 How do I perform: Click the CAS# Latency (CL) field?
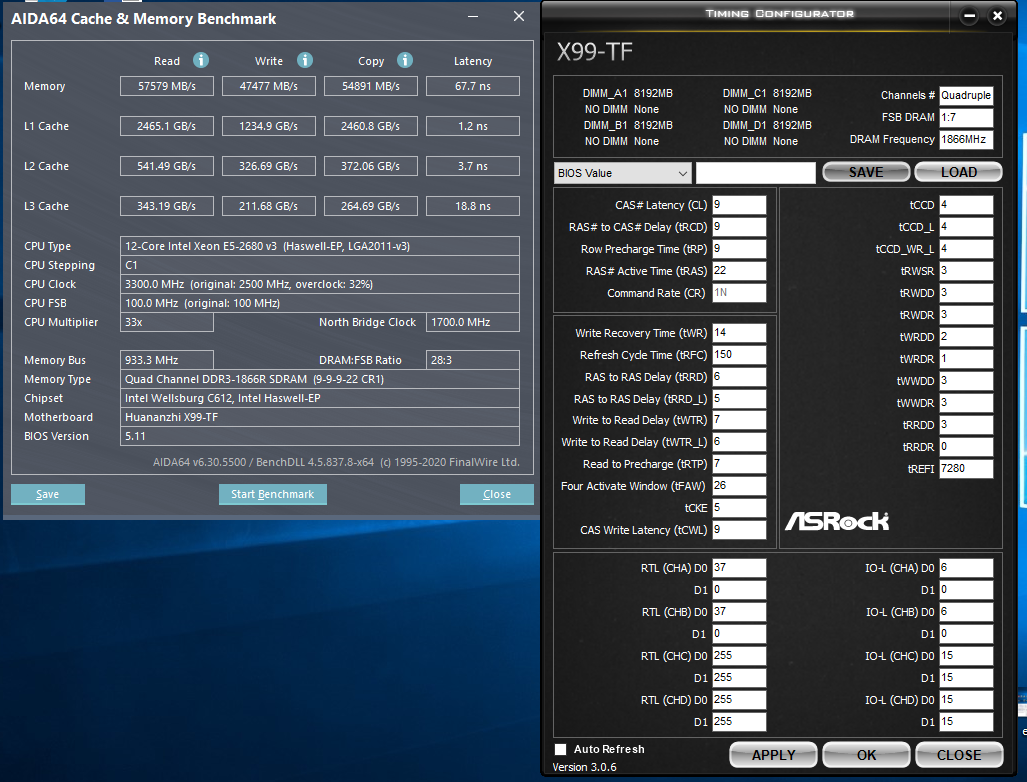(739, 205)
